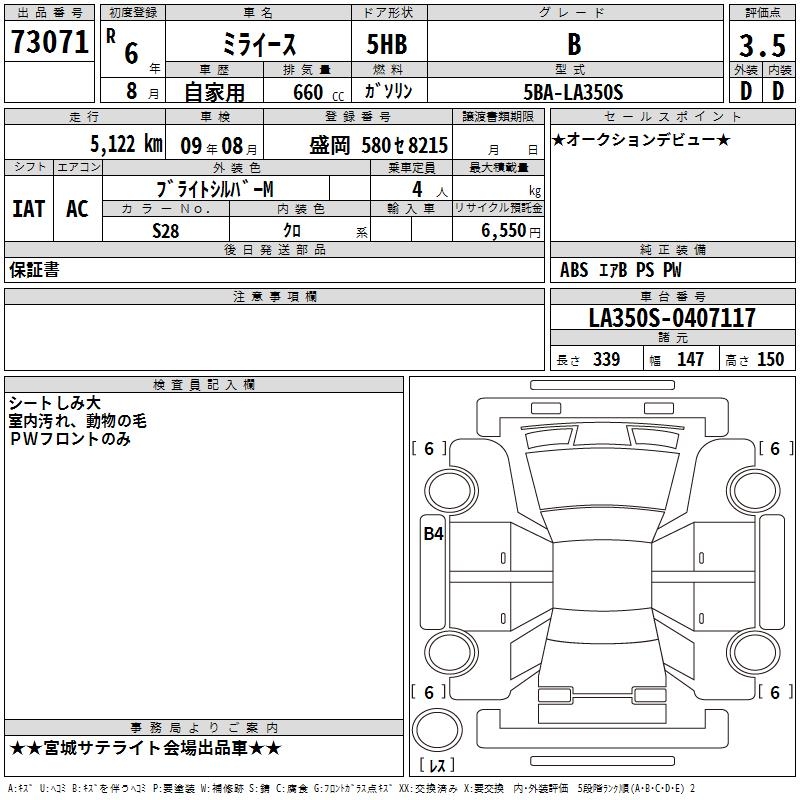This screenshot has width=800, height=800.
Task: Click length value 339
Action: pyautogui.click(x=606, y=359)
